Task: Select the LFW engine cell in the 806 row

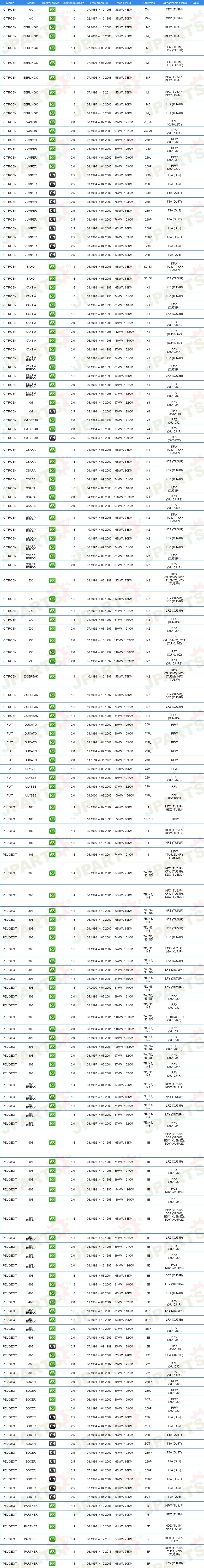Action: (174, 1355)
